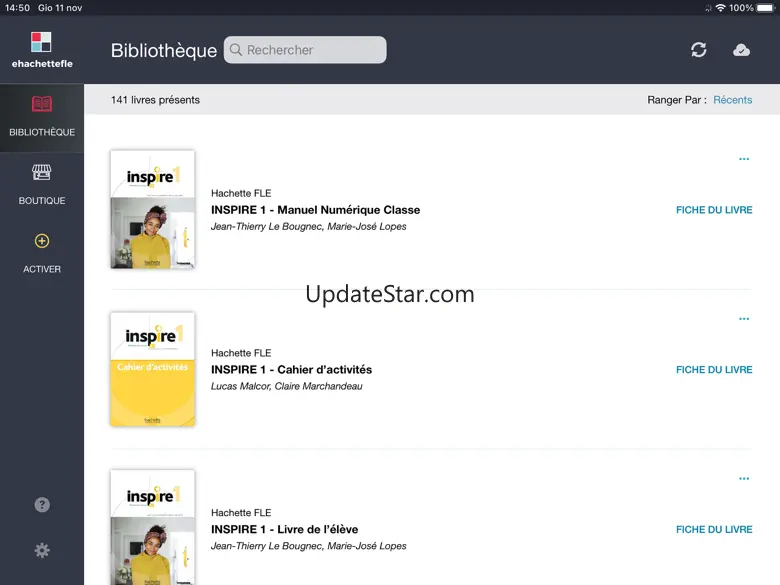Click the INSPIRE 1 - Cahier d'activités title
Image resolution: width=780 pixels, height=585 pixels.
tap(291, 370)
